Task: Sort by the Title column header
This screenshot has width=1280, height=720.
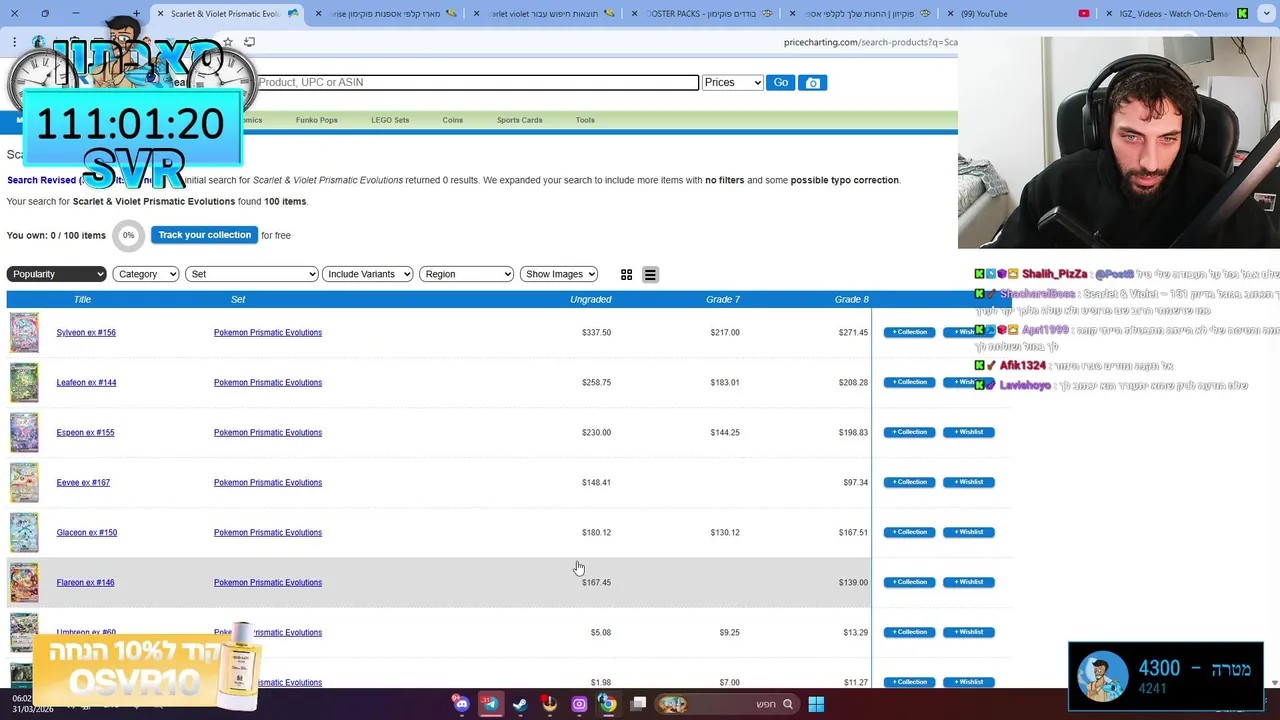Action: [82, 299]
